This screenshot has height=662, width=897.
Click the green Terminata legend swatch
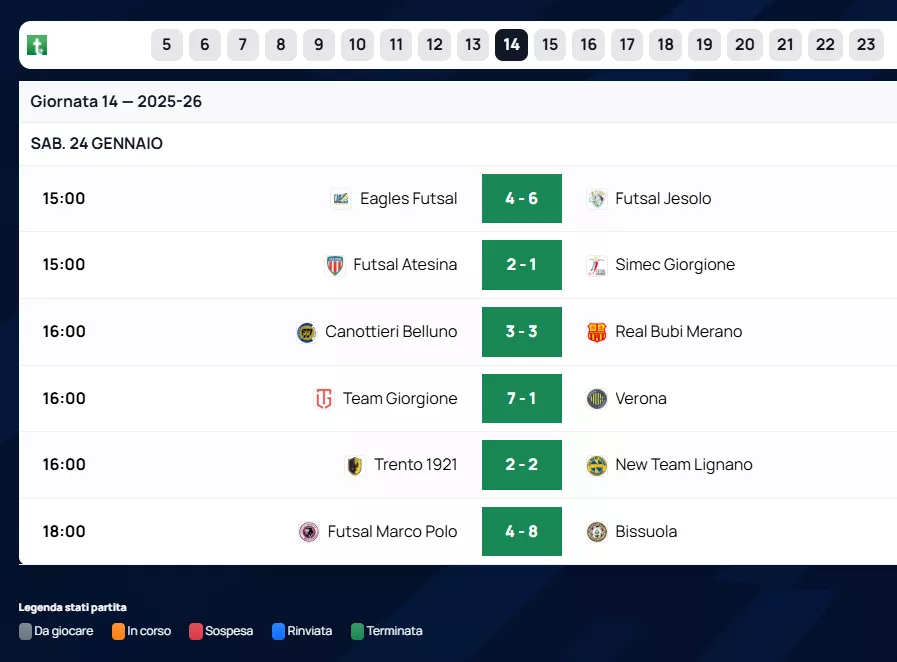357,632
